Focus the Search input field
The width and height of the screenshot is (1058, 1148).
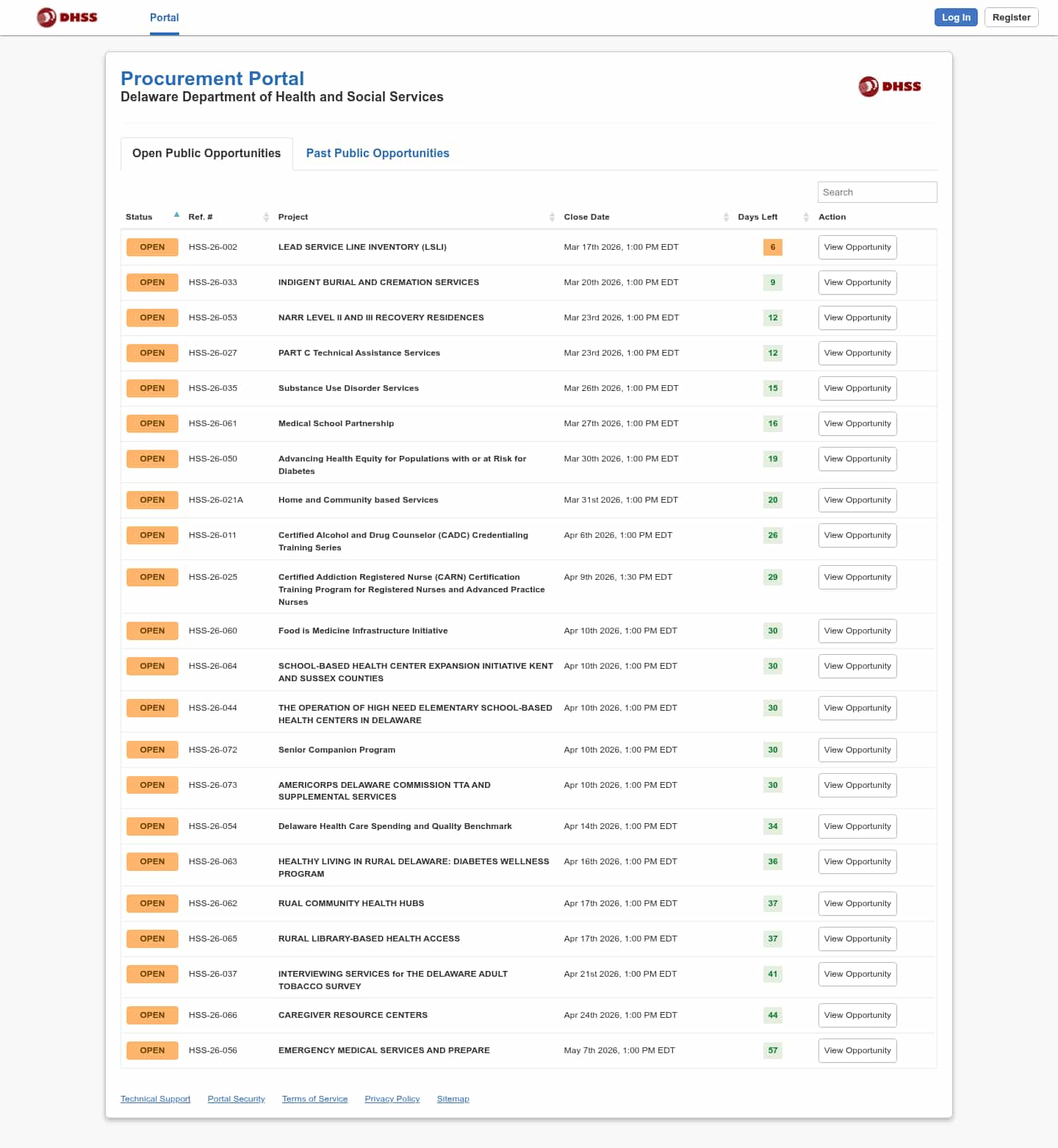[877, 193]
